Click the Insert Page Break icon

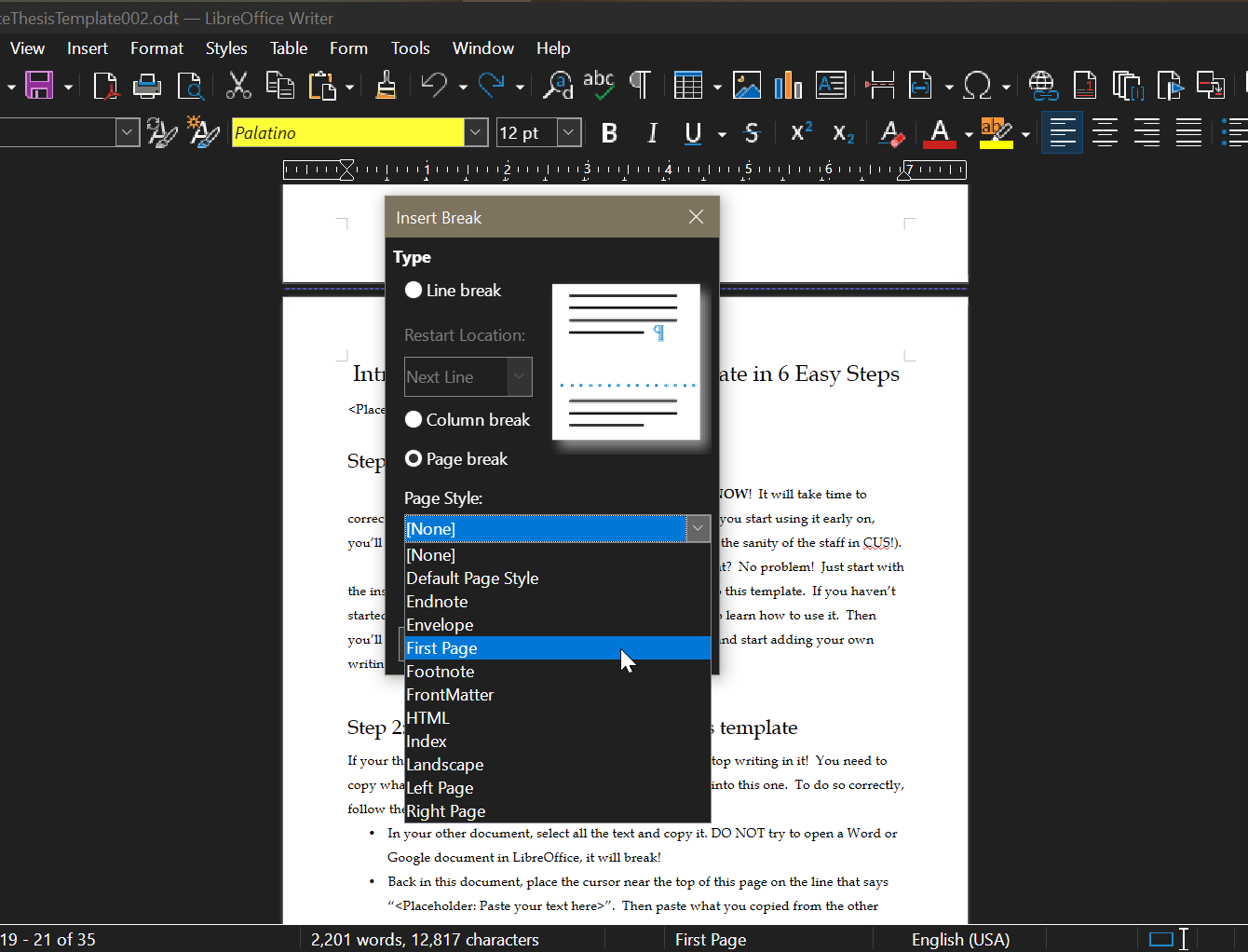click(879, 86)
